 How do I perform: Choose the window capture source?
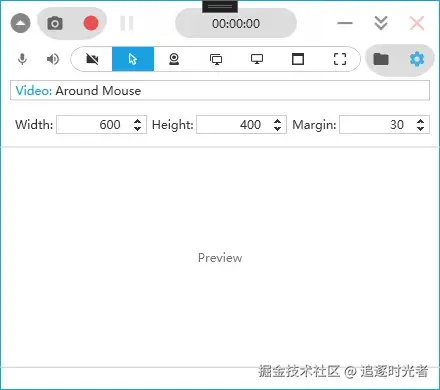click(298, 59)
